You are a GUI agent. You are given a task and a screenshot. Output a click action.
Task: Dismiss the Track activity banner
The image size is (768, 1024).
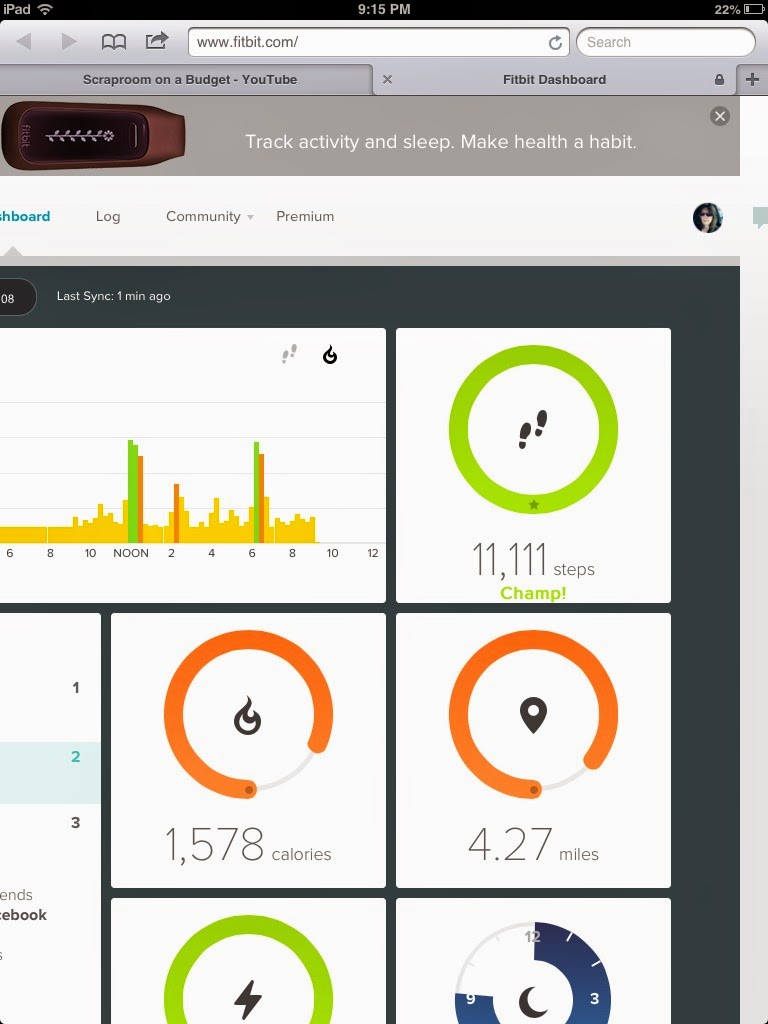(720, 116)
